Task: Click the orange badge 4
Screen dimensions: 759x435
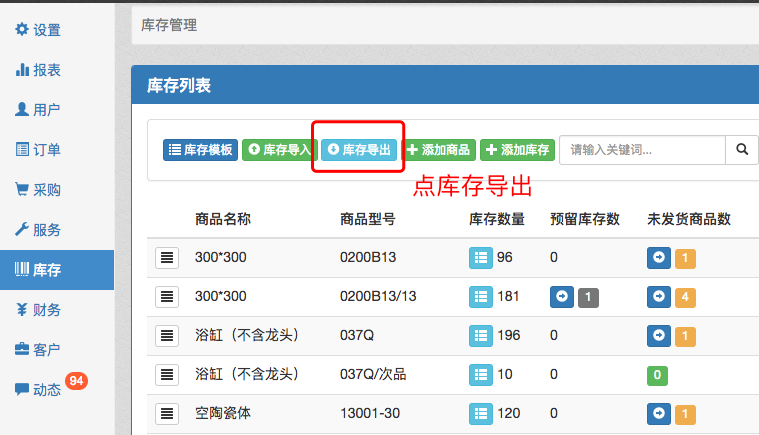Action: click(685, 298)
